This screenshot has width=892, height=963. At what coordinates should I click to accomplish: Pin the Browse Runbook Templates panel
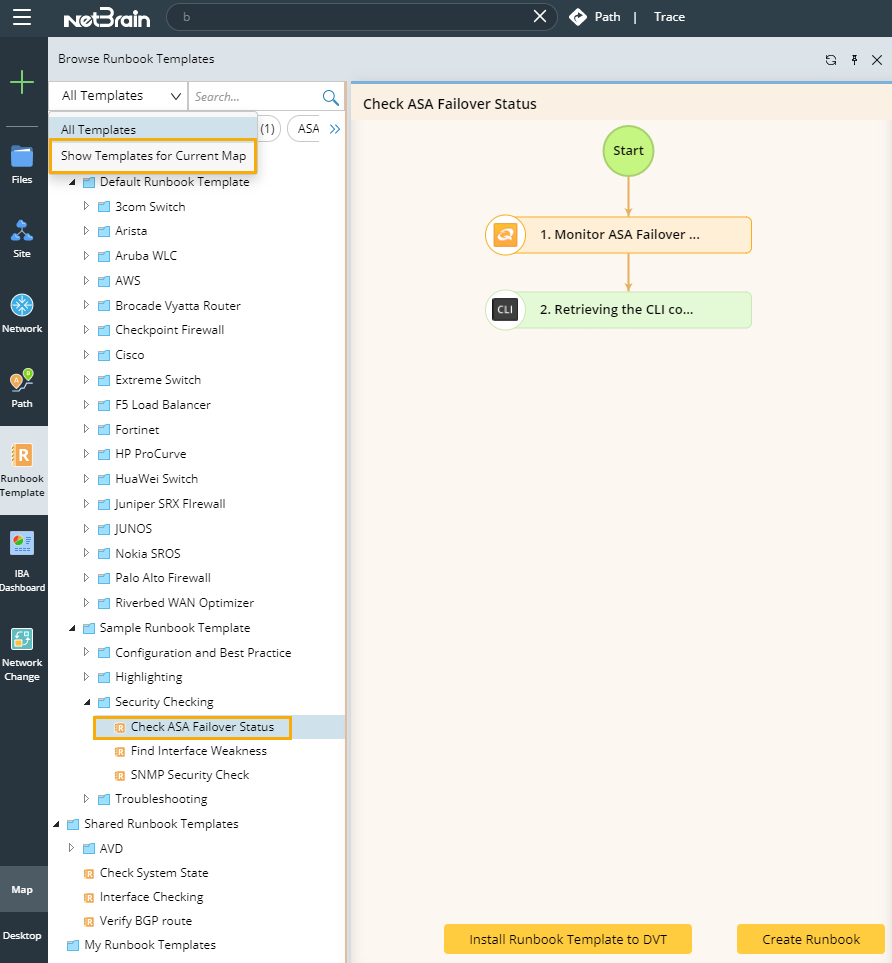click(x=854, y=60)
